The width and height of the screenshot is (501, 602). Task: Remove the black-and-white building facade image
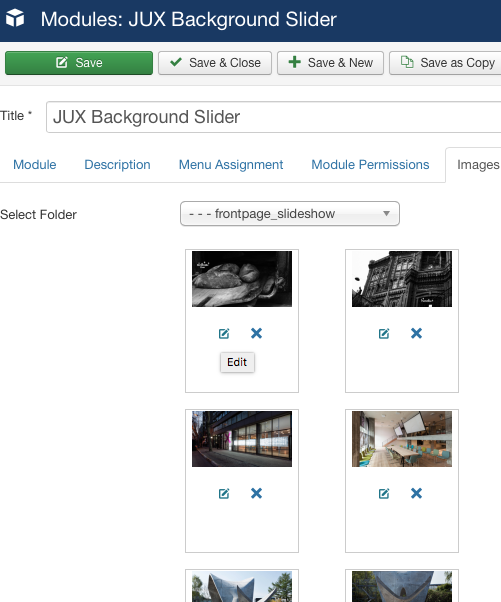click(416, 333)
